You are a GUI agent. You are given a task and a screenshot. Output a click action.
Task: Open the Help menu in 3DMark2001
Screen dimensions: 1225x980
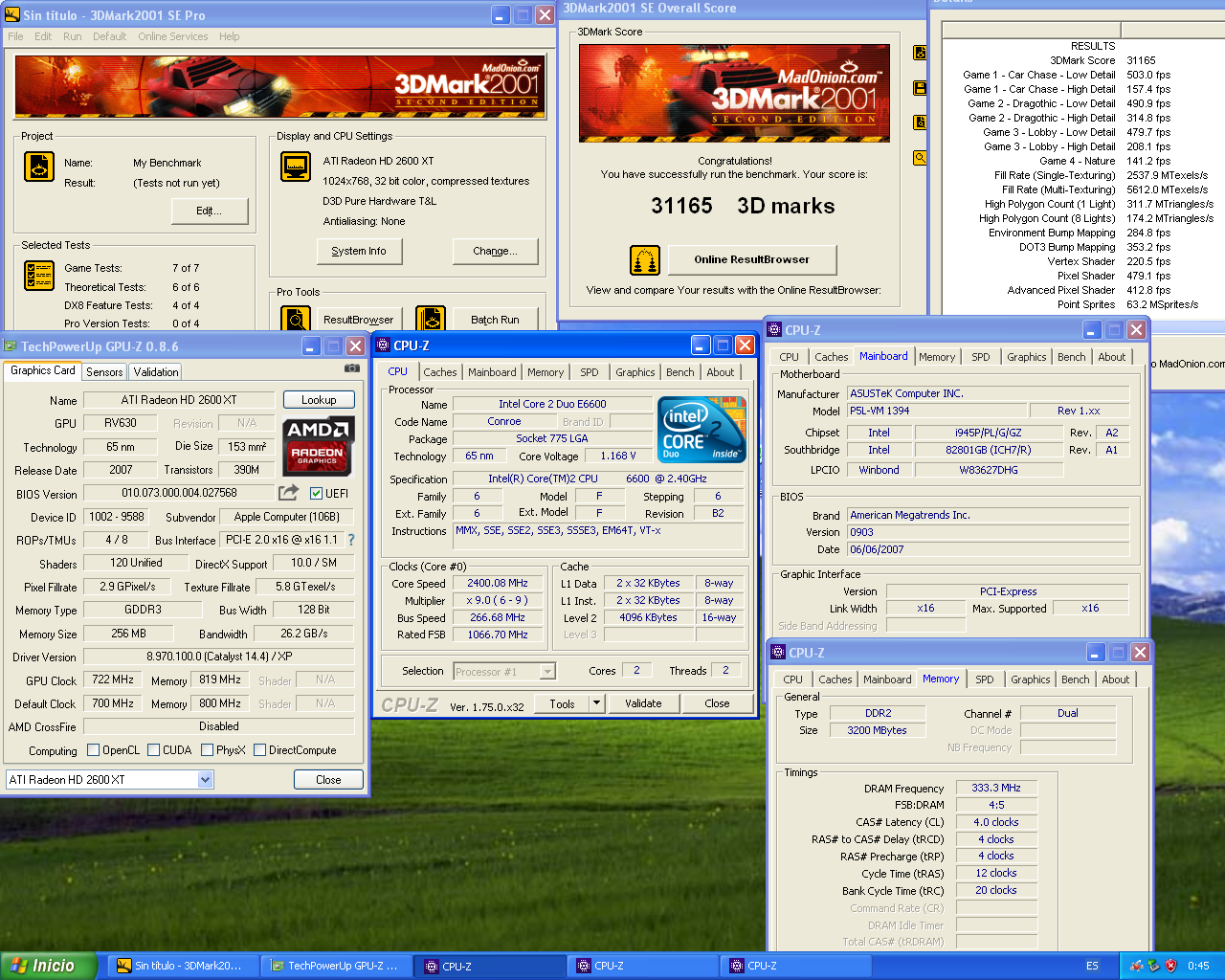[230, 36]
